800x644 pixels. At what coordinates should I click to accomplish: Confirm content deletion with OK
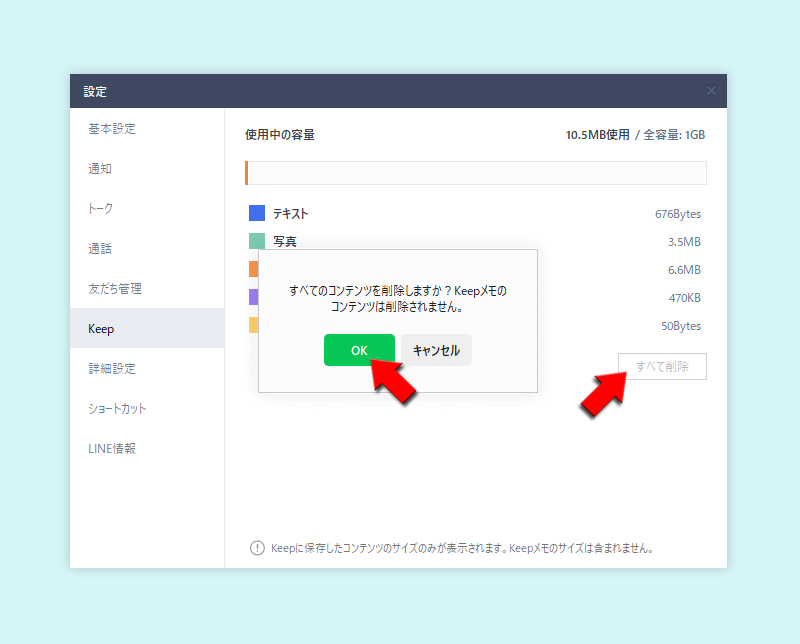(x=359, y=349)
